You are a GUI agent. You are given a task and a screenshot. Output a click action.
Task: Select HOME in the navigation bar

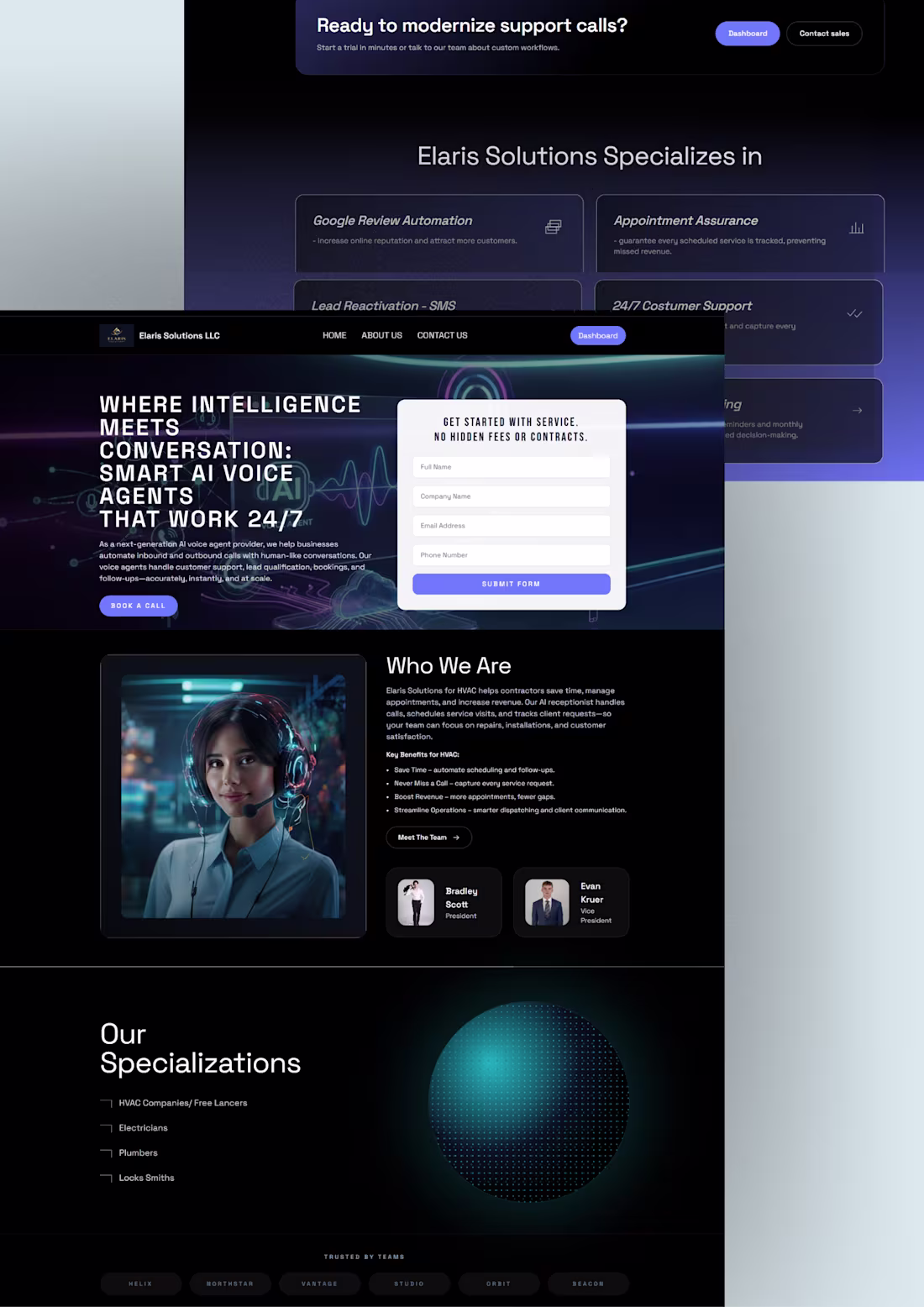[333, 335]
